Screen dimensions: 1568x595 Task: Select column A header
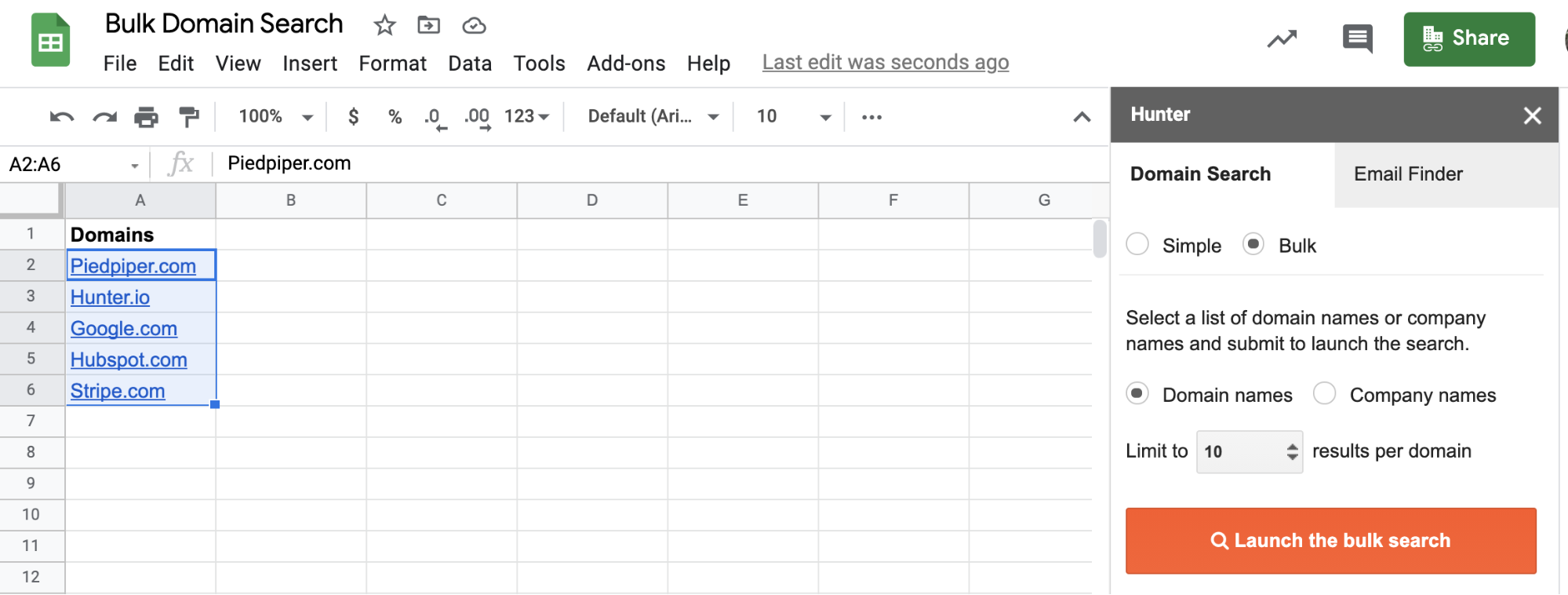click(x=140, y=200)
